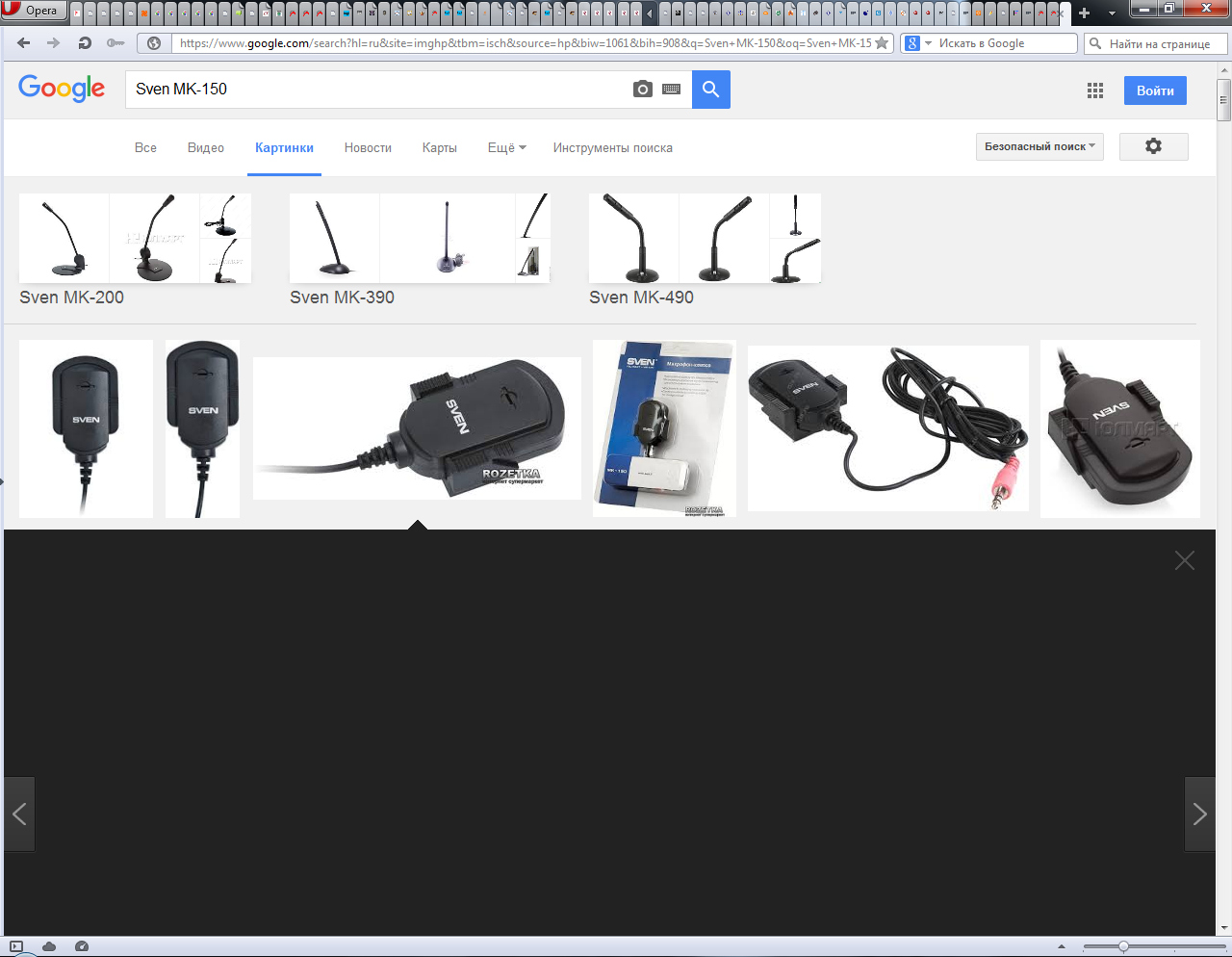Open a new tab with plus button
This screenshot has width=1232, height=957.
coord(1084,13)
